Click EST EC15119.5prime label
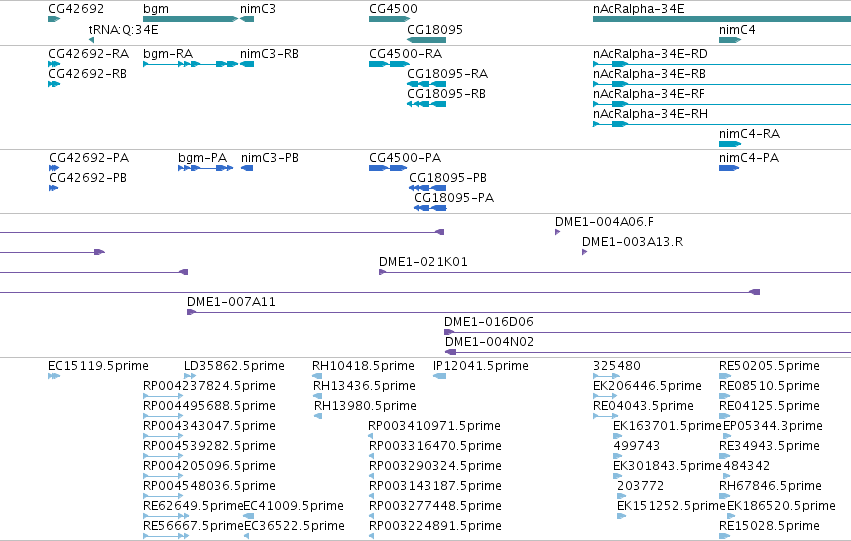851x541 pixels. (98, 366)
